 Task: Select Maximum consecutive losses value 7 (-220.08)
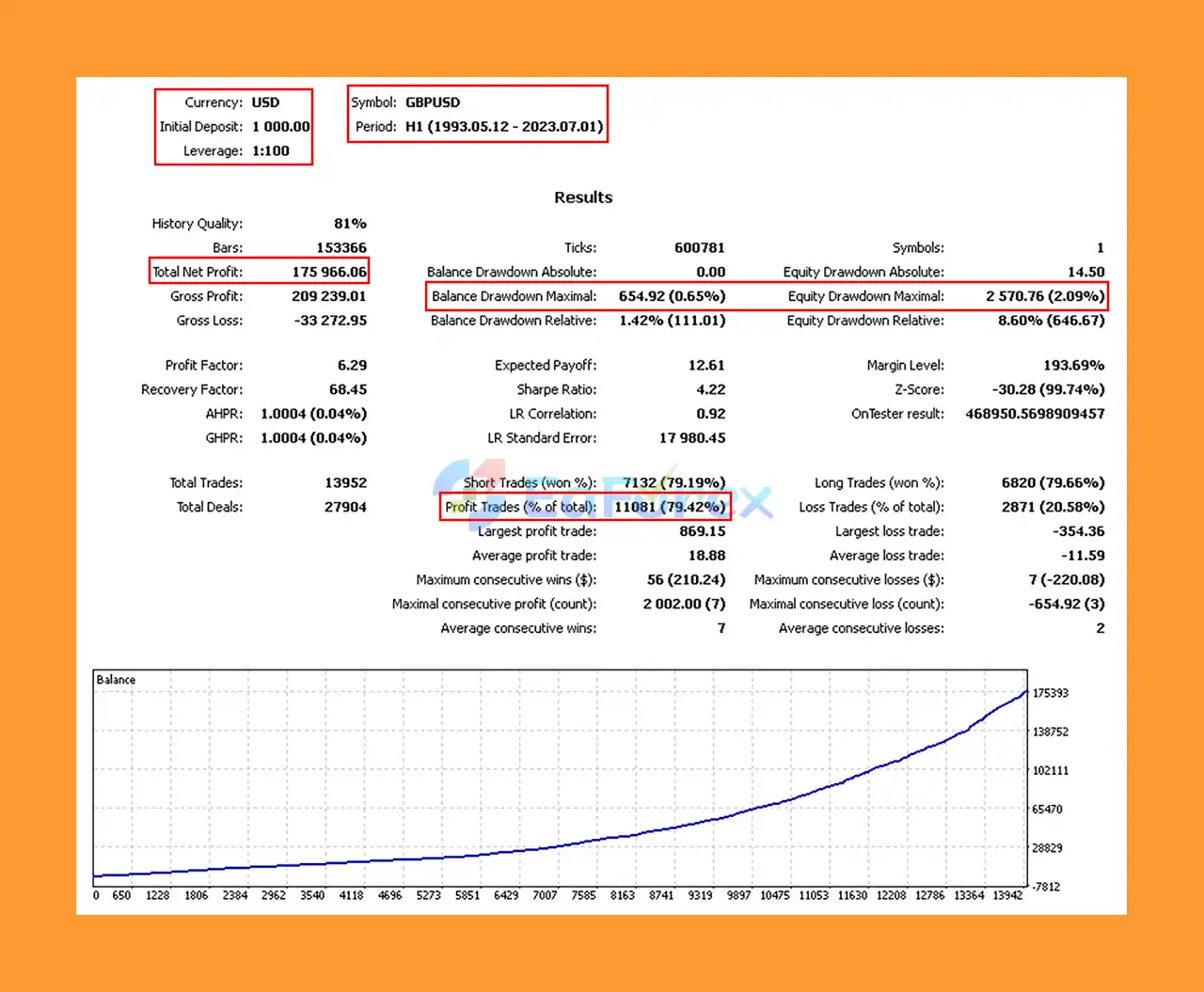pos(1067,580)
